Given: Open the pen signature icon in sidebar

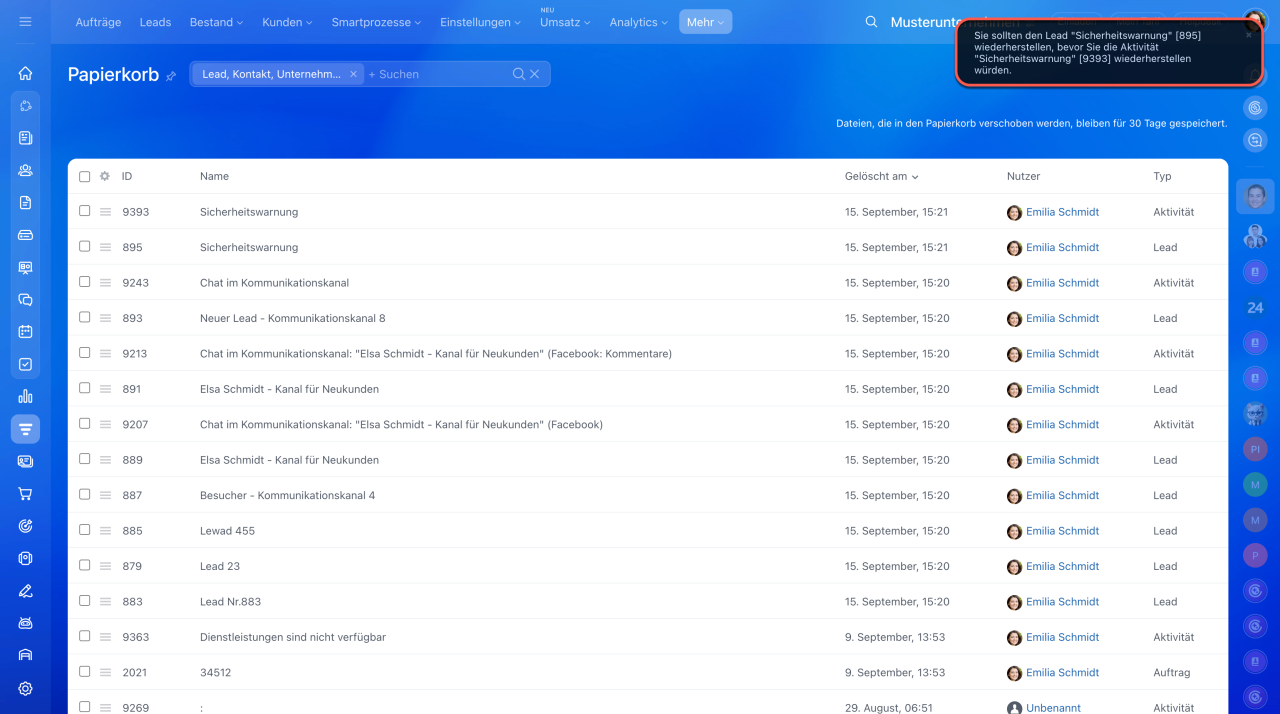Looking at the screenshot, I should (25, 590).
